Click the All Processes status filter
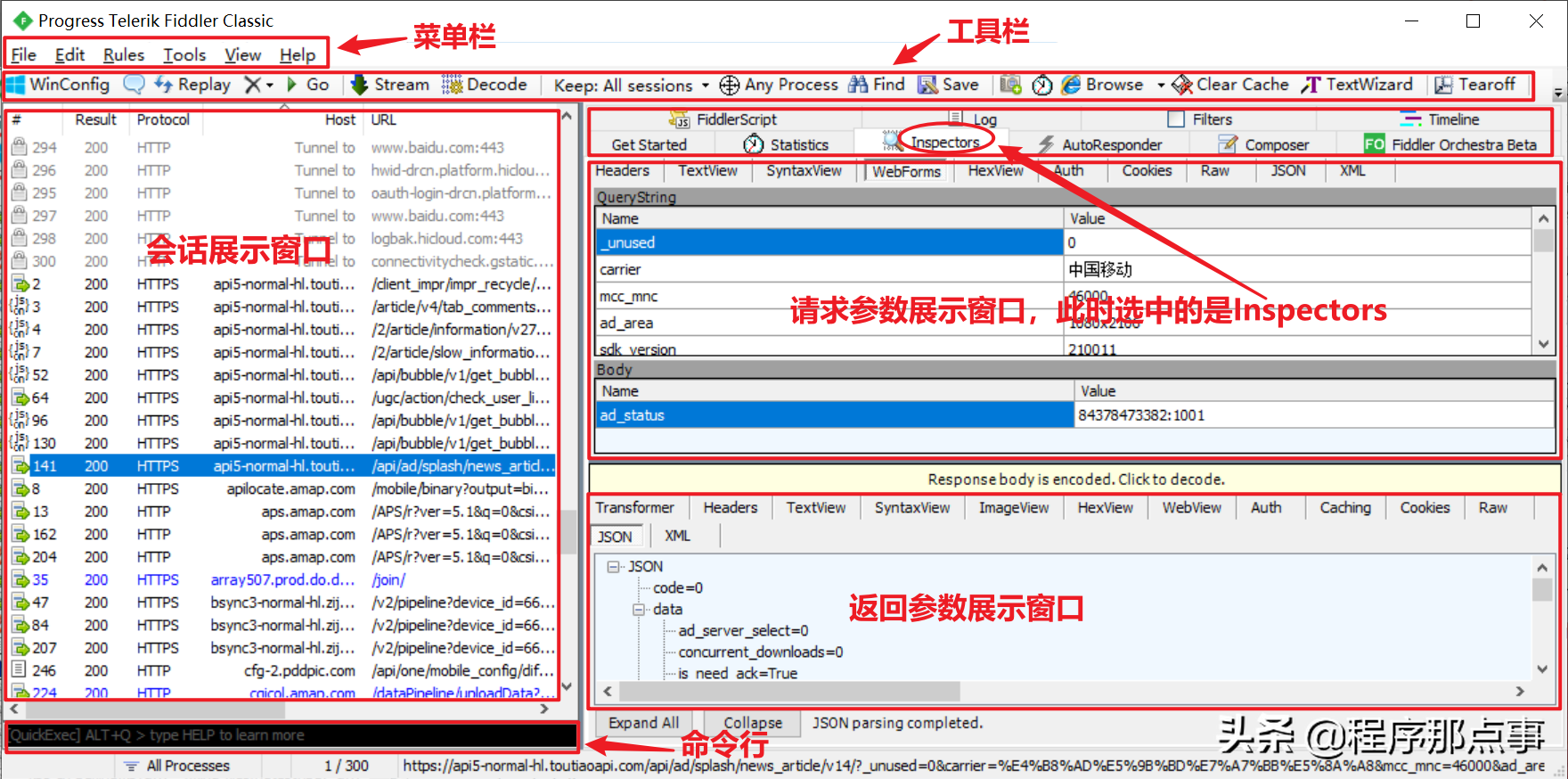 pyautogui.click(x=177, y=766)
